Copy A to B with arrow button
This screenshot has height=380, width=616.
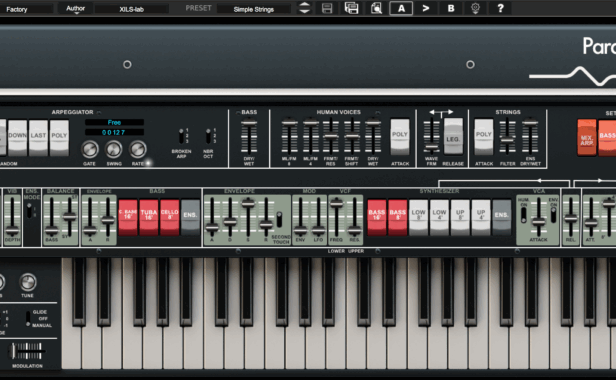coord(426,8)
